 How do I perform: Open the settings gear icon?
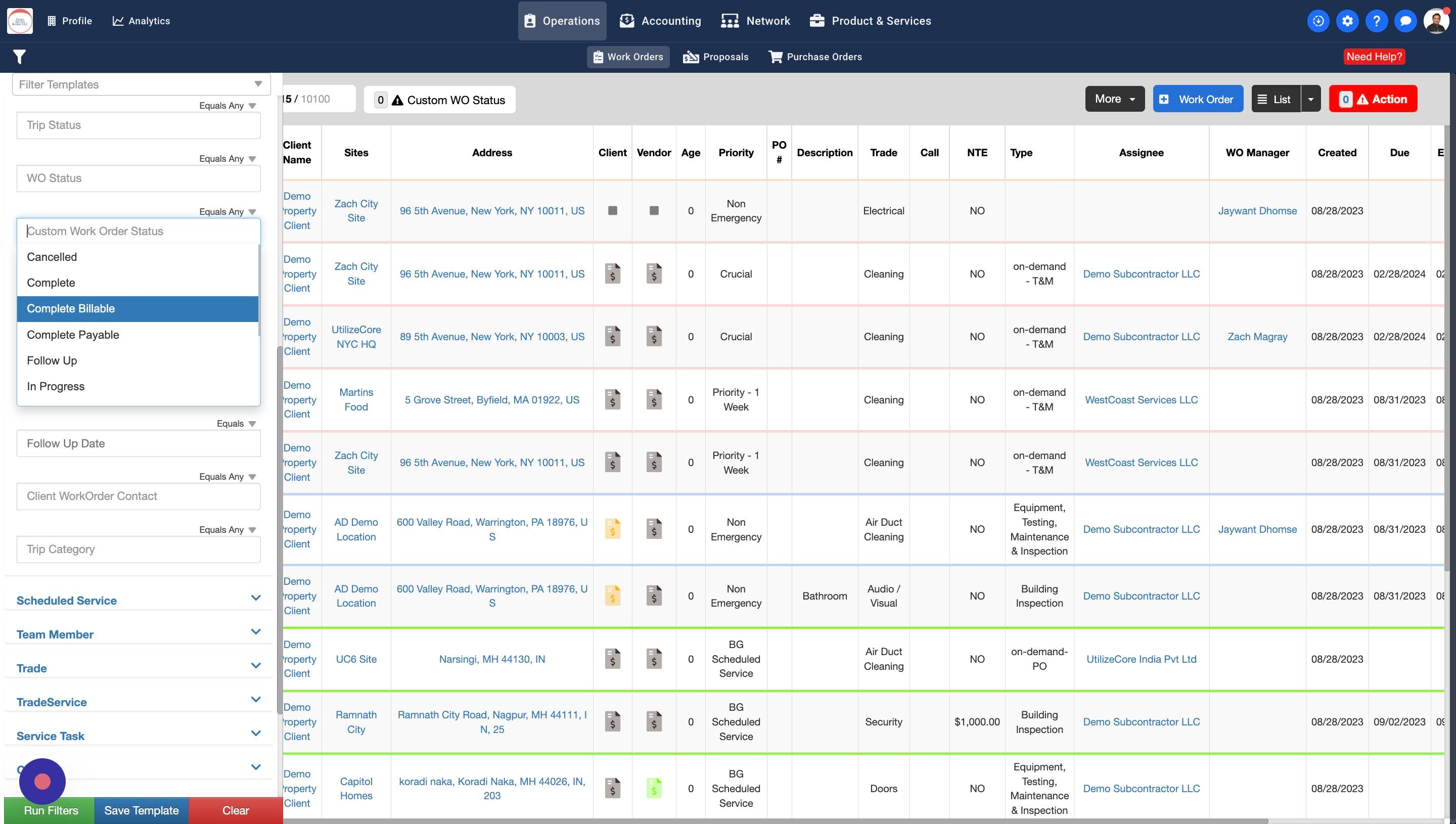[x=1347, y=21]
